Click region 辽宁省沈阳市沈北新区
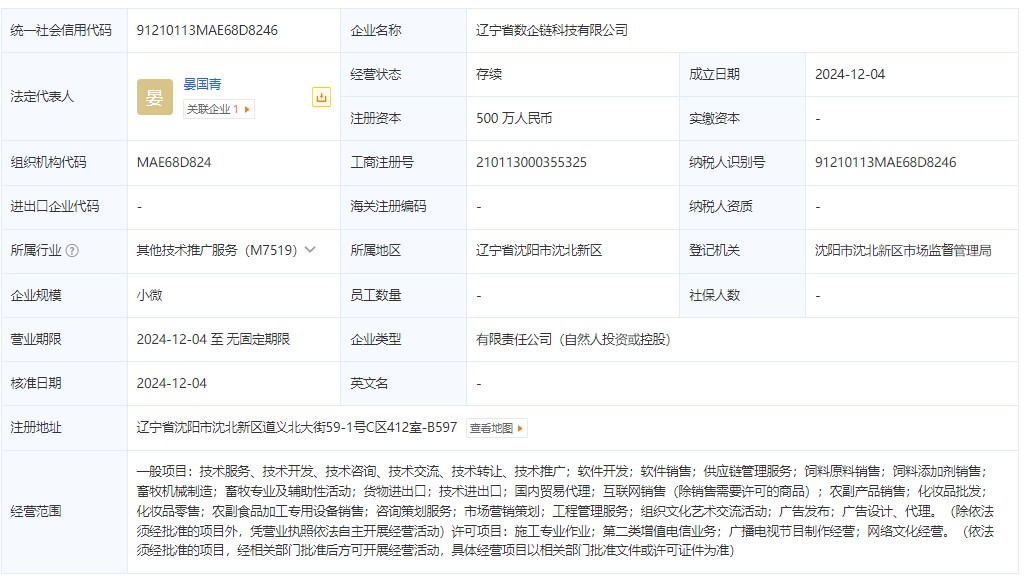The image size is (1024, 579). point(539,251)
